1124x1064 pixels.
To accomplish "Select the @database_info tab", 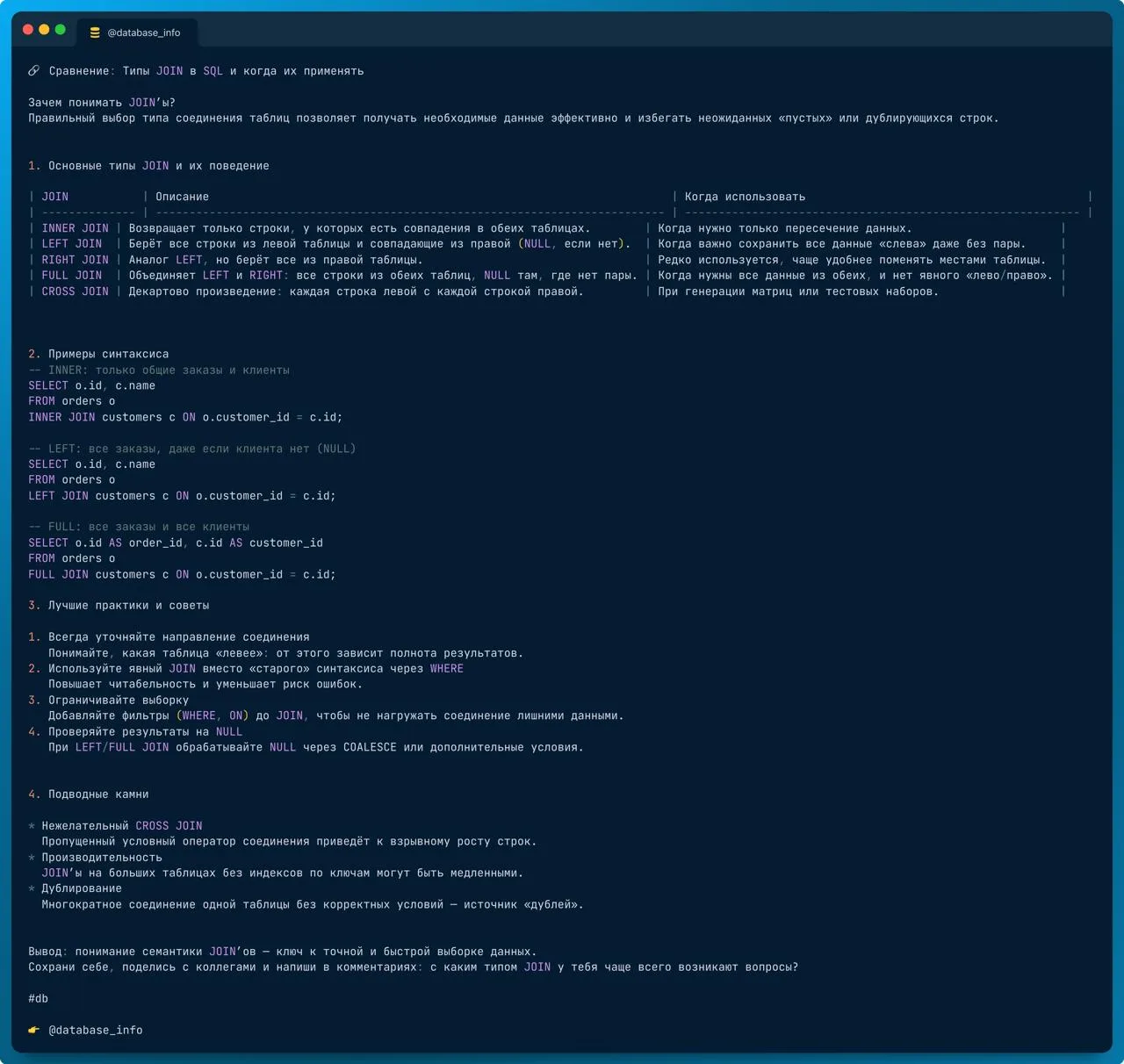I will pos(137,32).
